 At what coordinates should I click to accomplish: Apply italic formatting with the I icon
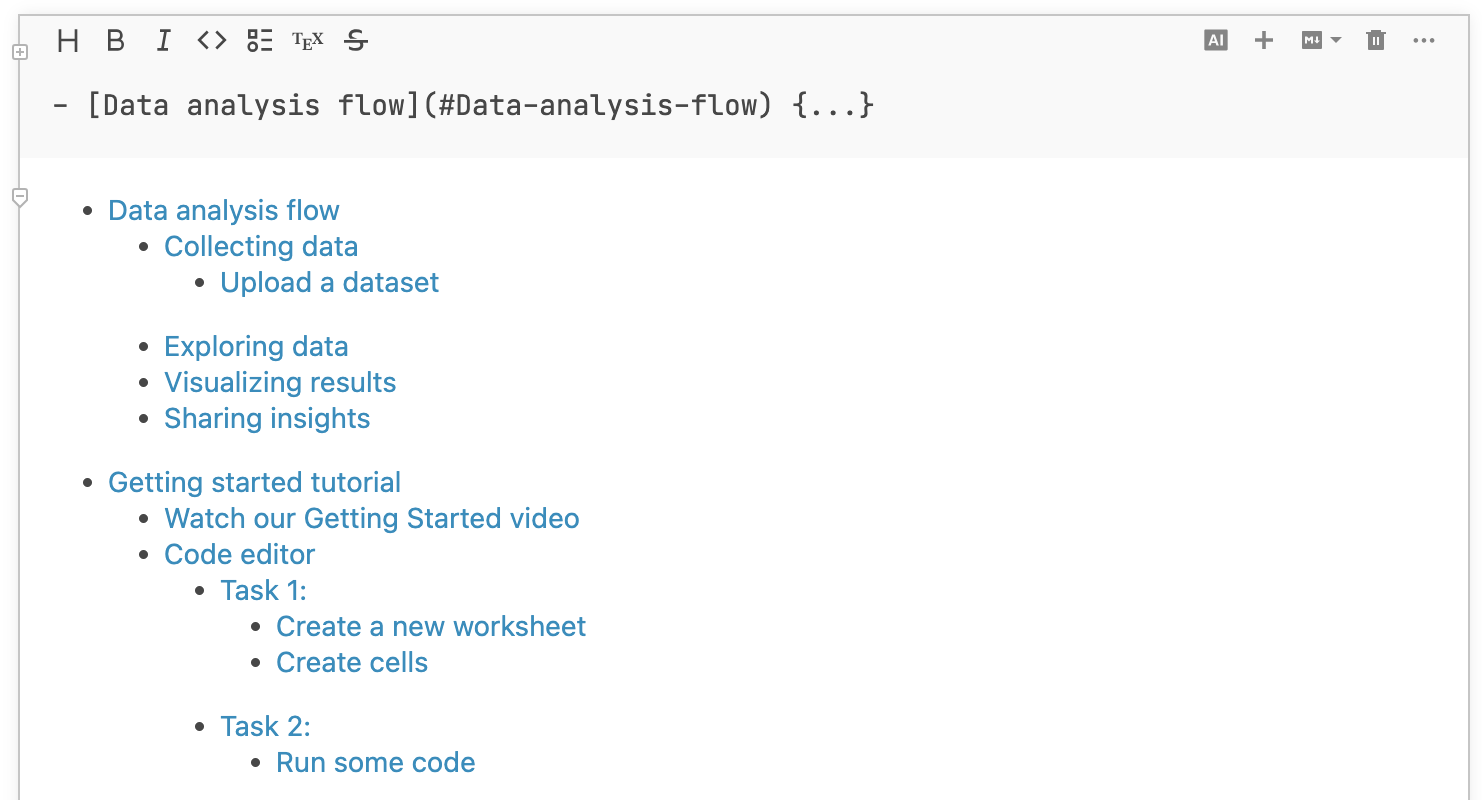click(x=163, y=41)
